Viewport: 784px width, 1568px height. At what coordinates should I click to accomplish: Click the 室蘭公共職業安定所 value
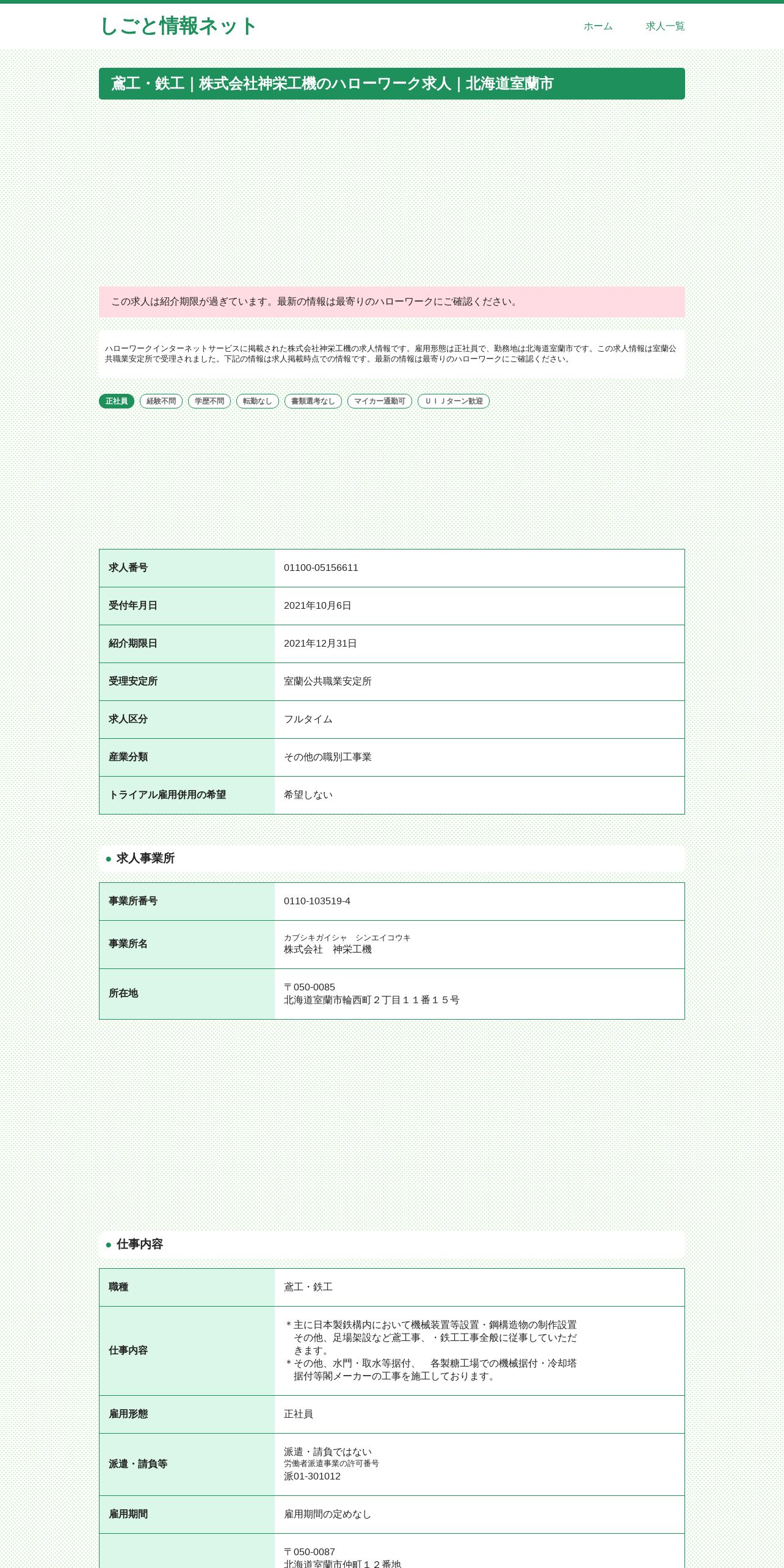328,681
